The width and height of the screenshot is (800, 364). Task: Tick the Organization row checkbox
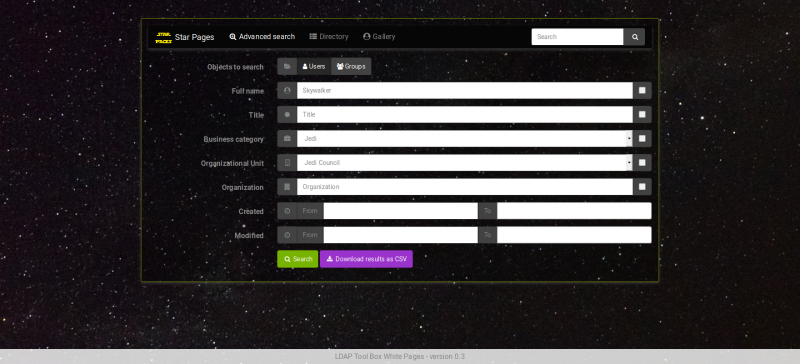pyautogui.click(x=642, y=187)
